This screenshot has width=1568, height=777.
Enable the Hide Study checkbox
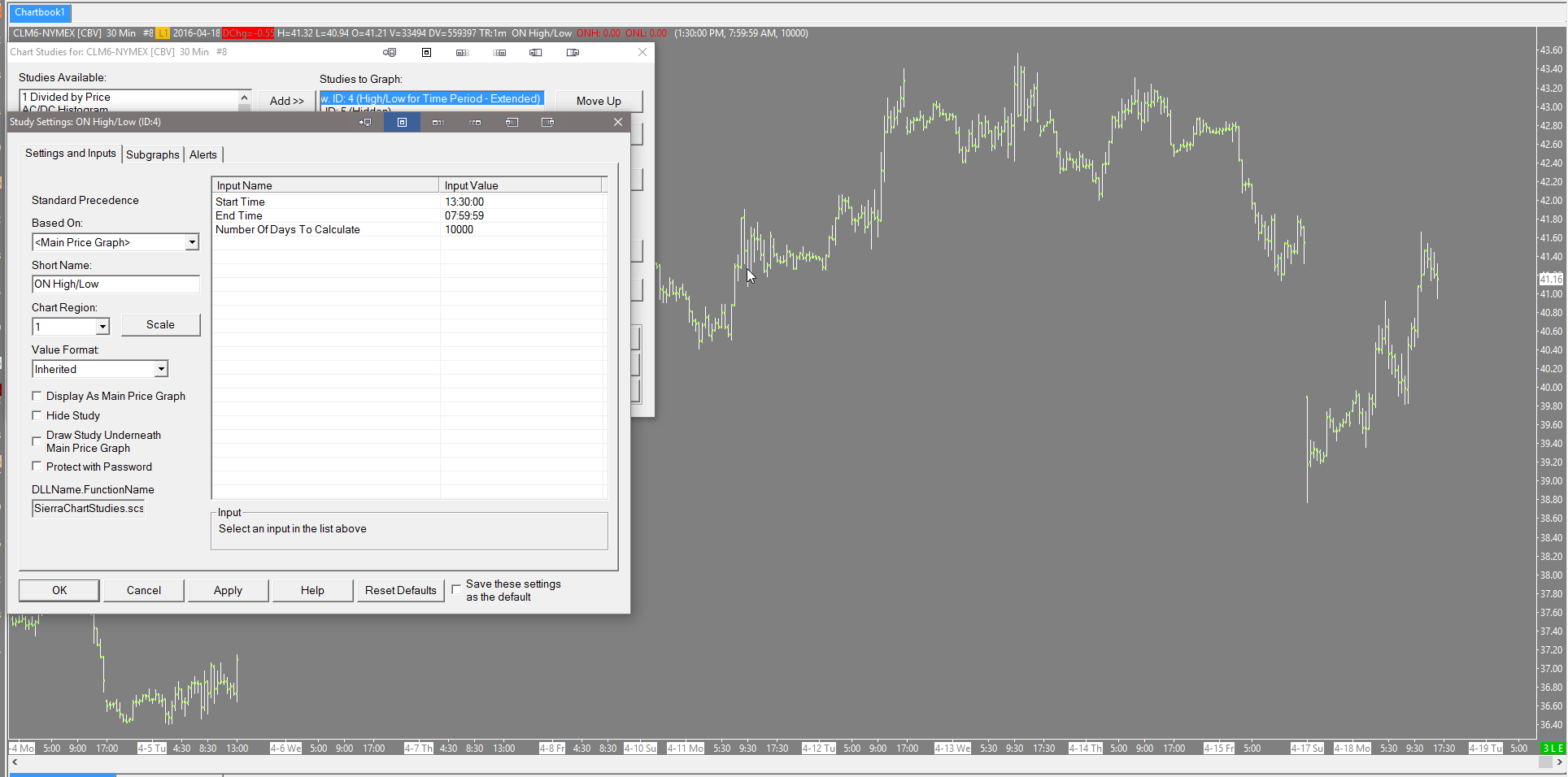coord(37,415)
